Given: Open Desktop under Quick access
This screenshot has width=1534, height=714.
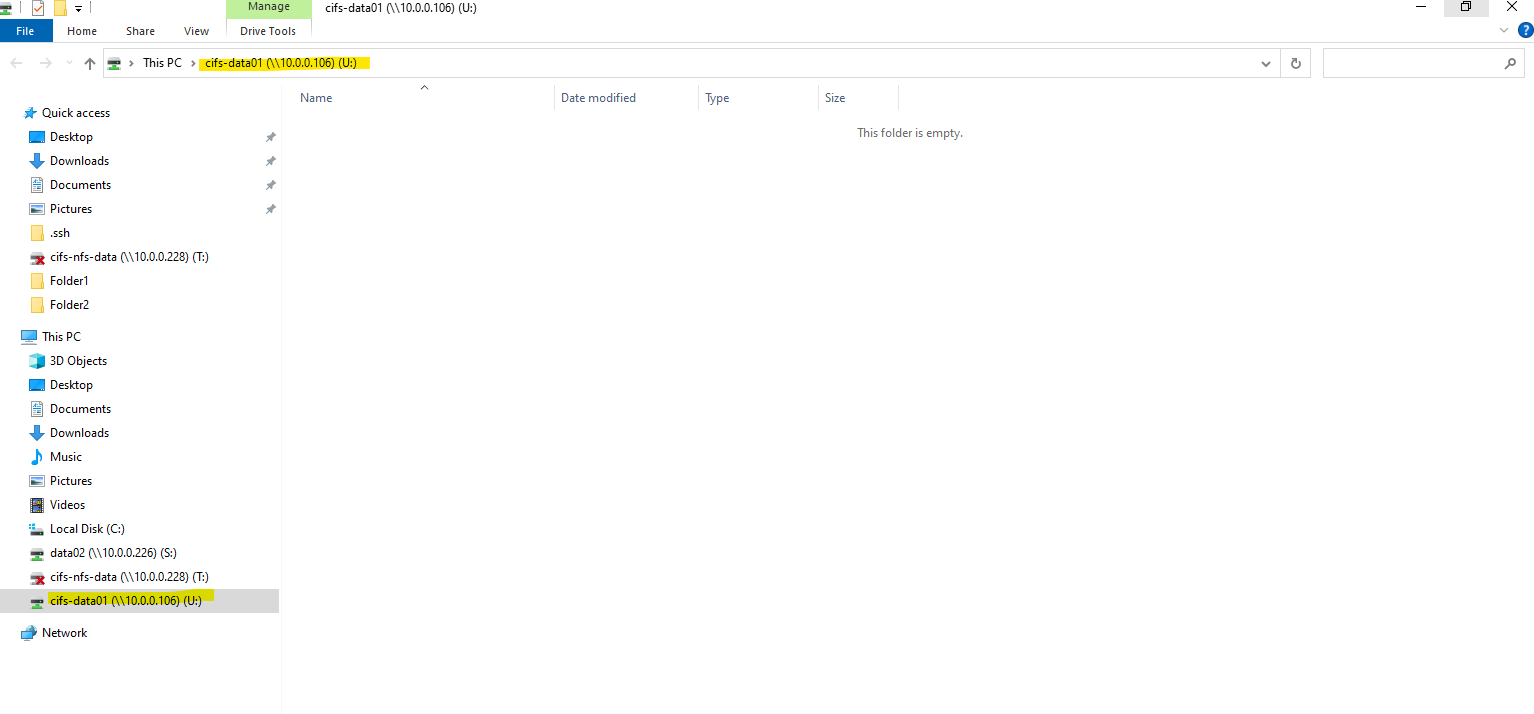Looking at the screenshot, I should [x=71, y=137].
